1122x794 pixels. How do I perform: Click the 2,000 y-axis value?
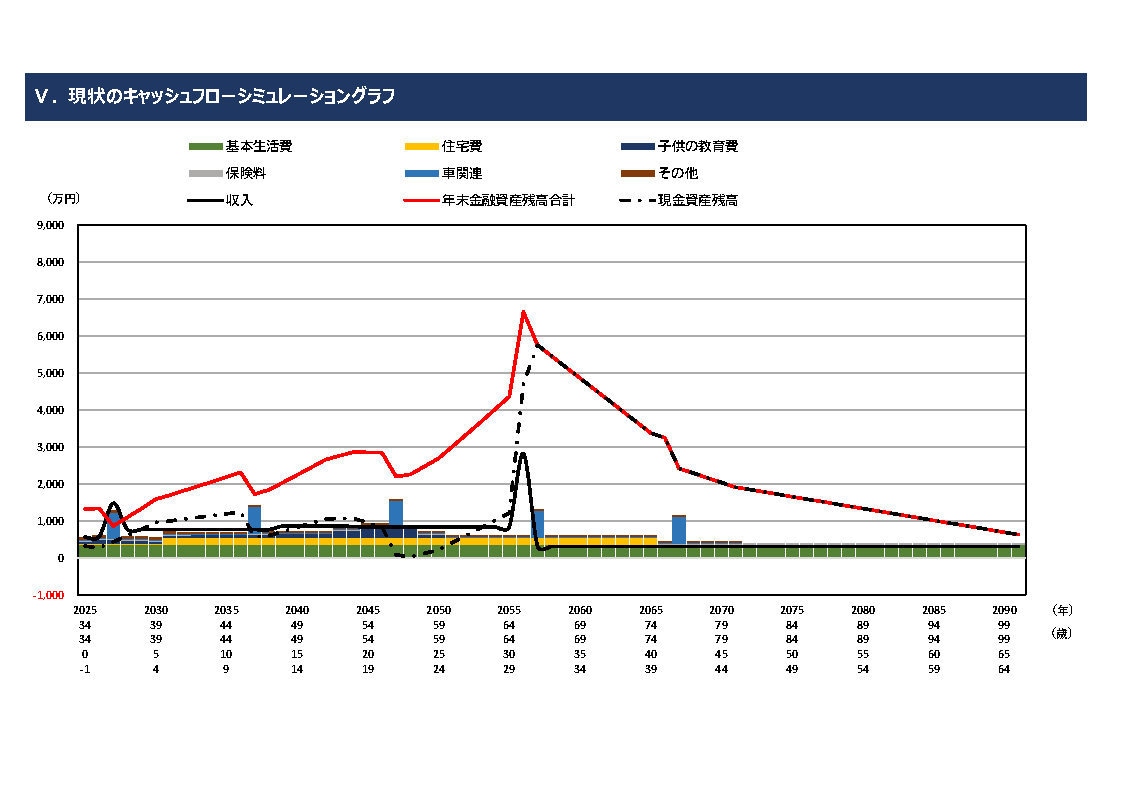pyautogui.click(x=50, y=484)
